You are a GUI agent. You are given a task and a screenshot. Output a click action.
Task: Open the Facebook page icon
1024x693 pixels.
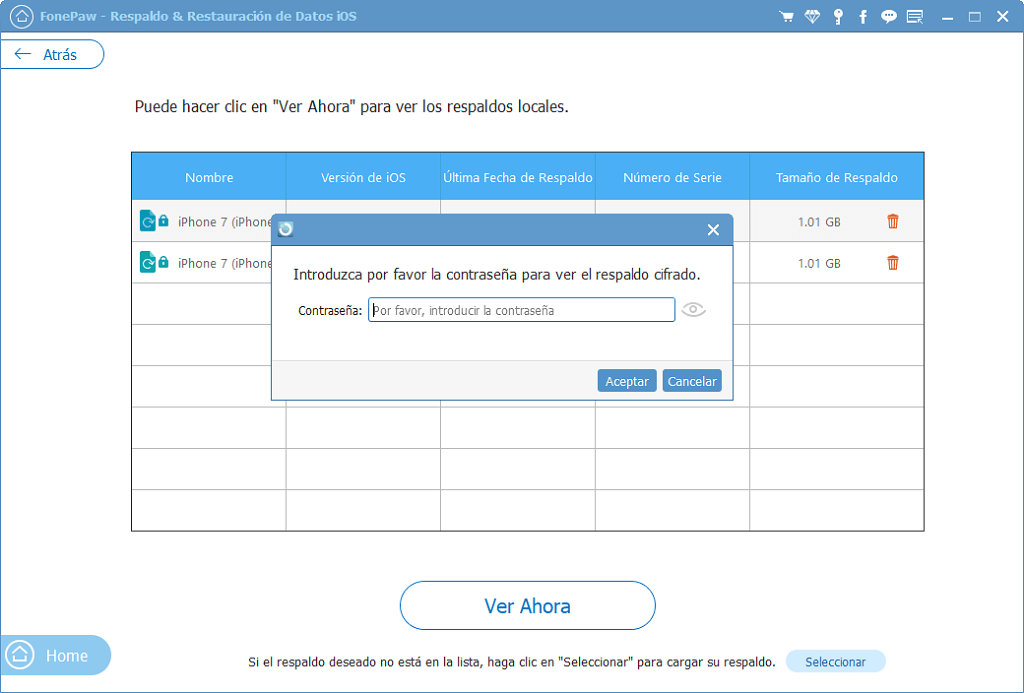(x=863, y=17)
